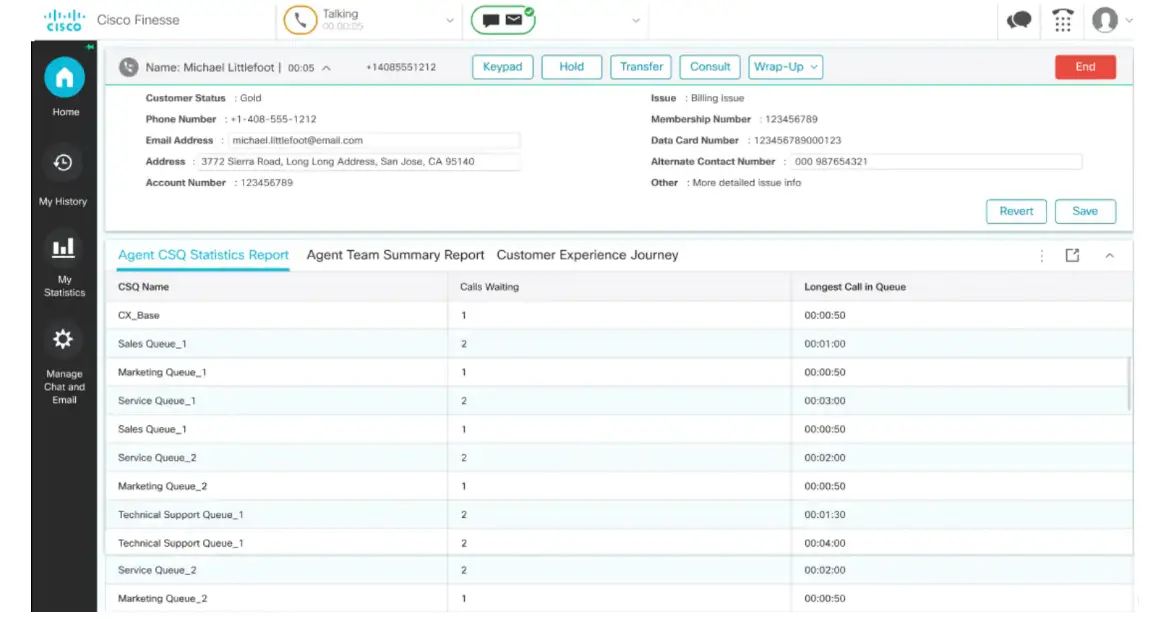Pop out the statistics report to new window

1072,255
